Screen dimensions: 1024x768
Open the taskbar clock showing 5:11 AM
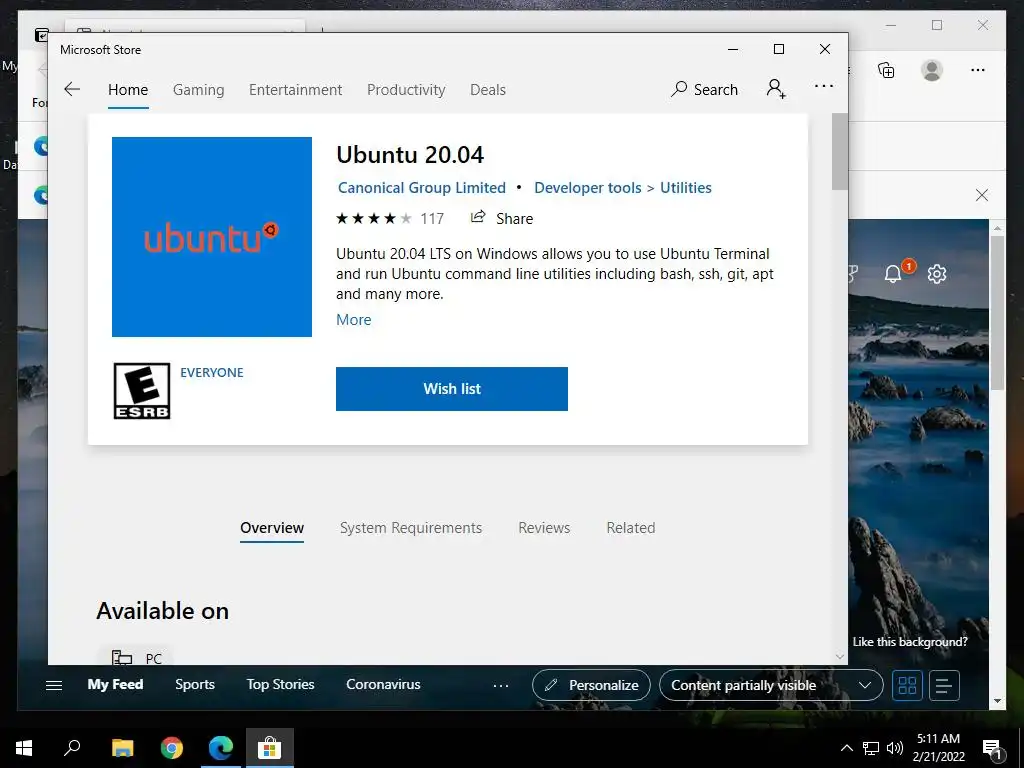[x=938, y=748]
